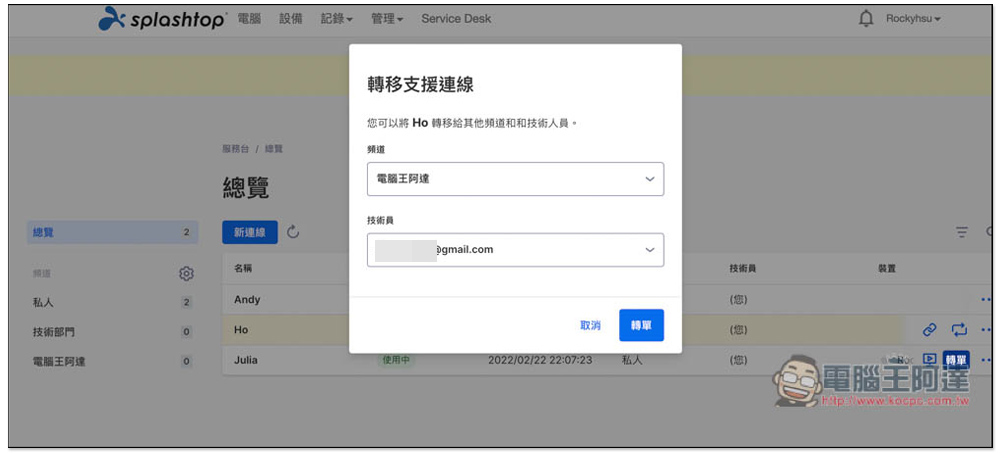Click the transfer arrows icon in Ho row
Viewport: 1000px width, 453px height.
[x=959, y=329]
